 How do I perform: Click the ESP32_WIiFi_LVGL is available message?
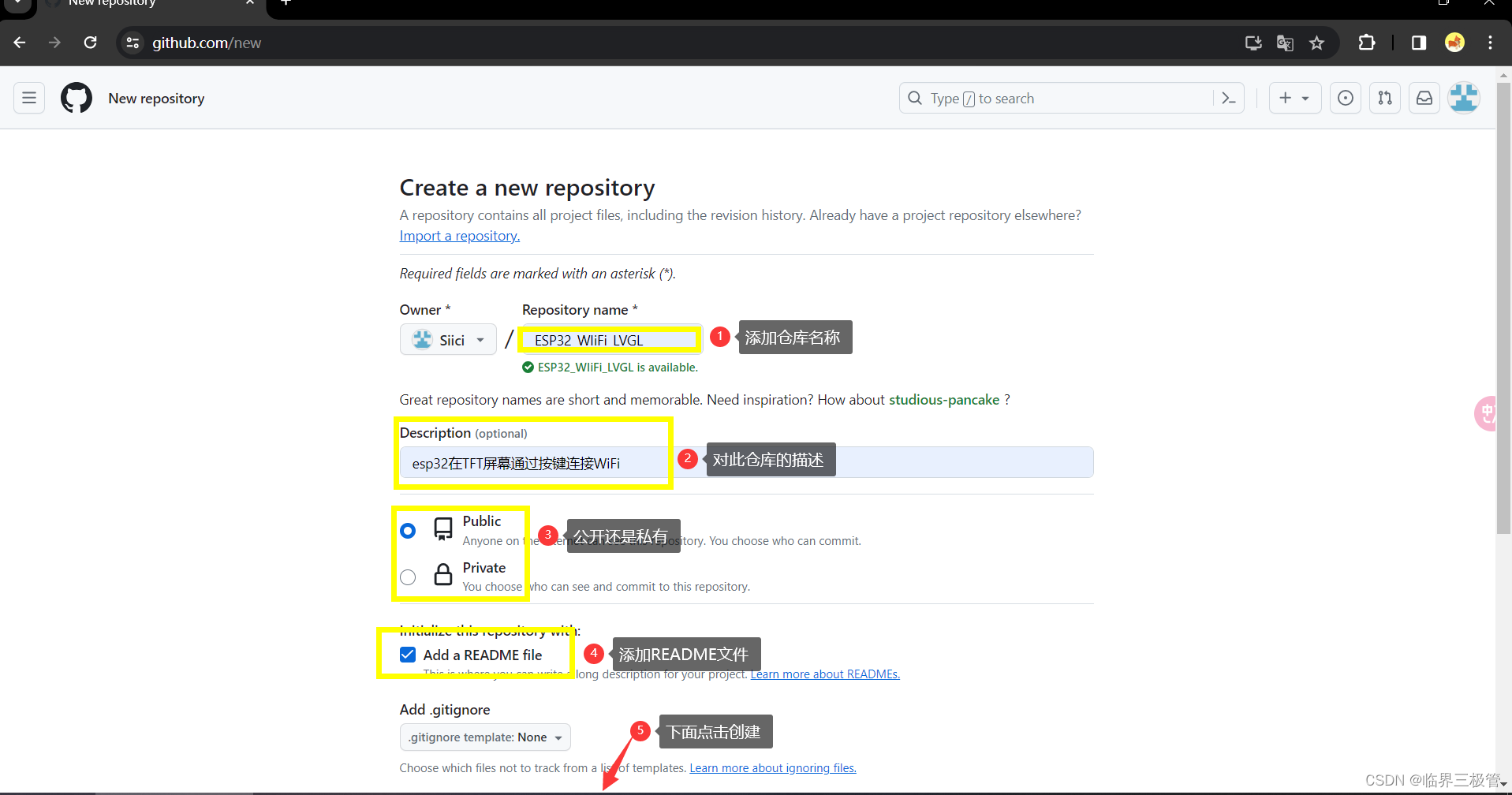point(610,368)
